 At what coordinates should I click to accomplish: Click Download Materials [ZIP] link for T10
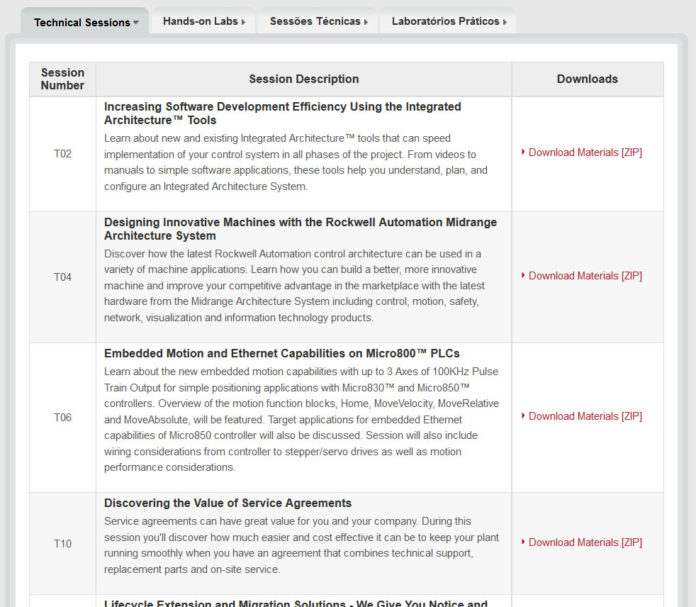point(585,542)
